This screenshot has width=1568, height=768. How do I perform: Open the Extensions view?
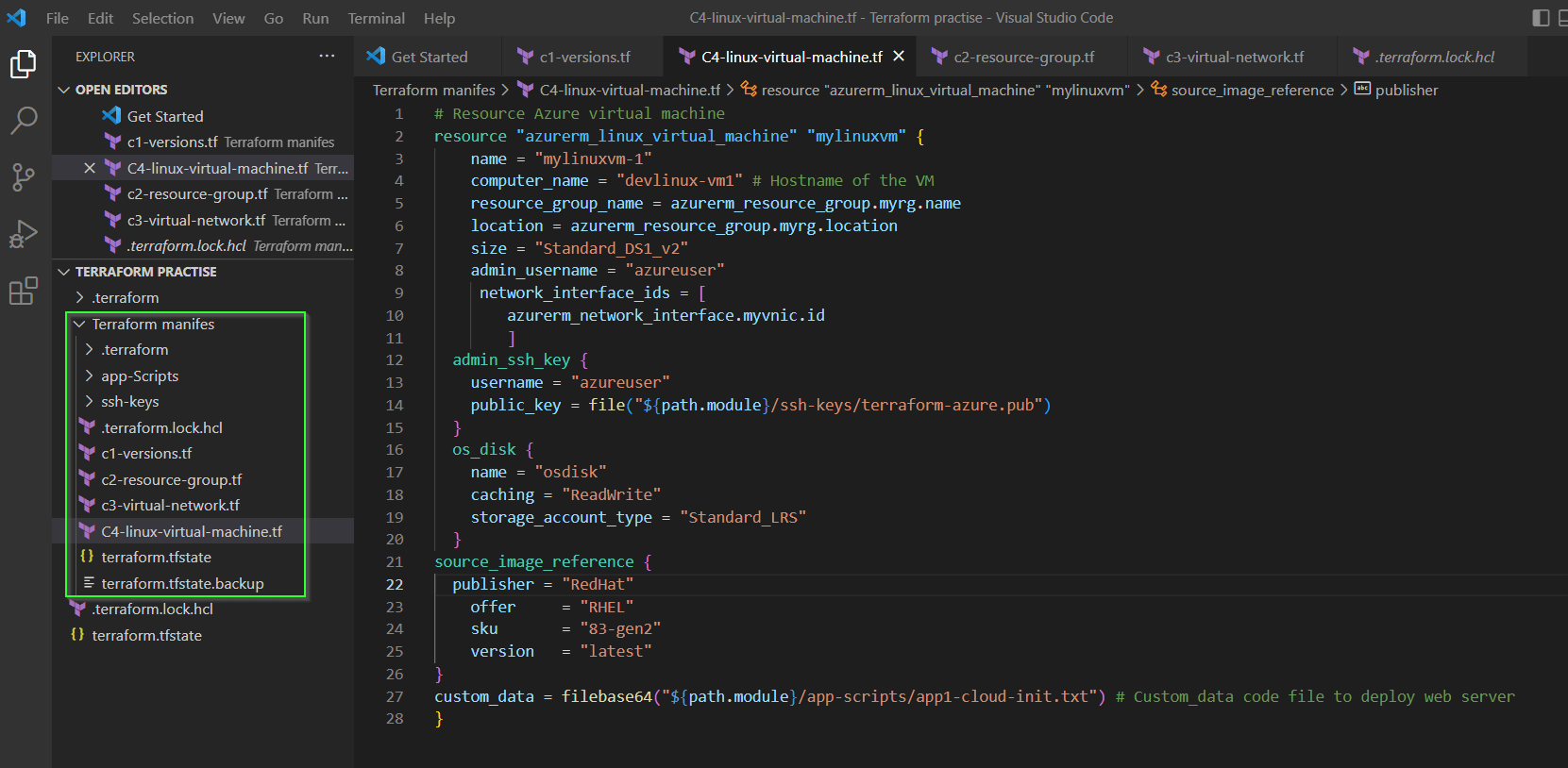coord(24,291)
